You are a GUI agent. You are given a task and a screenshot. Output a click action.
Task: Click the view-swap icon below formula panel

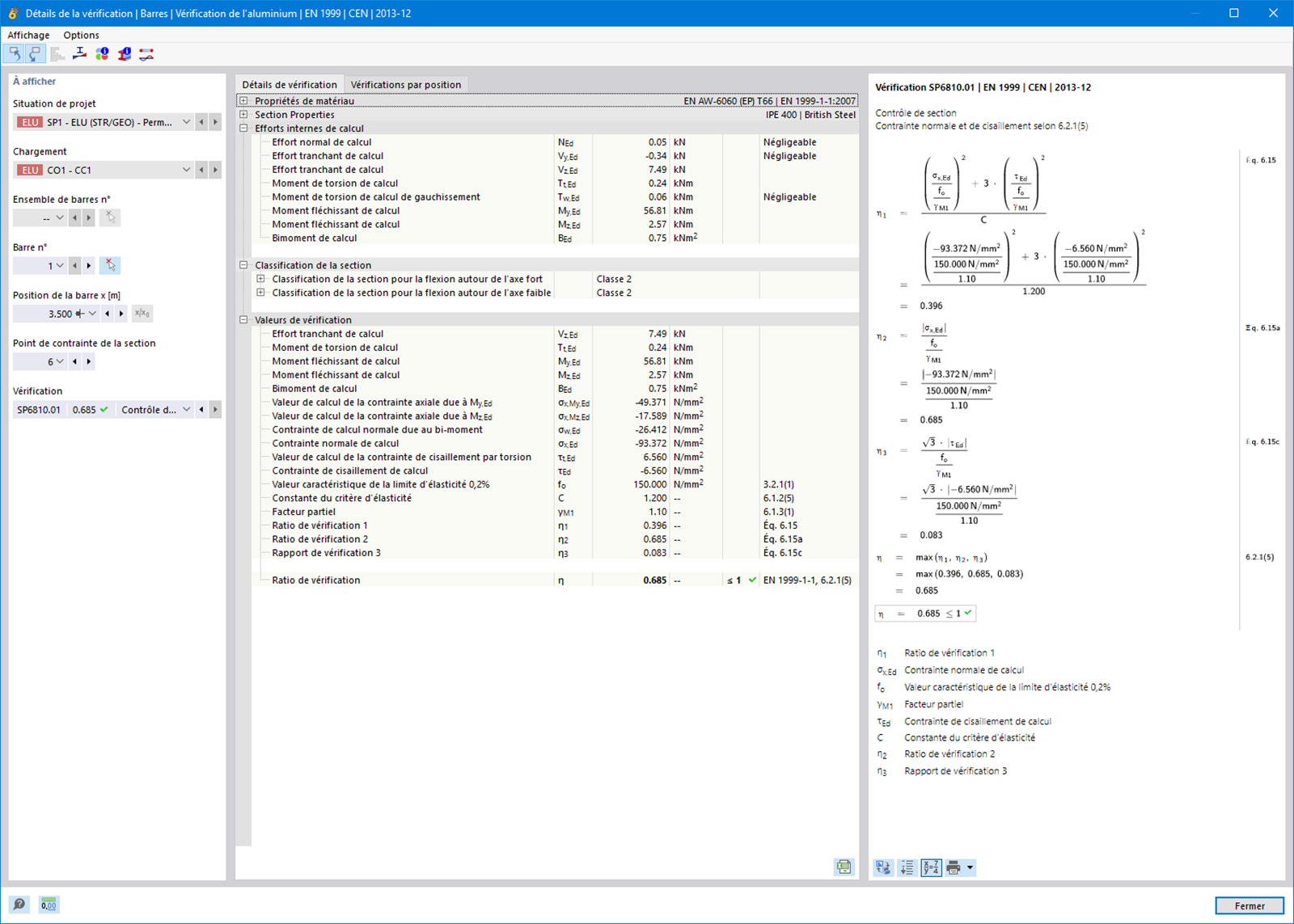pos(883,867)
